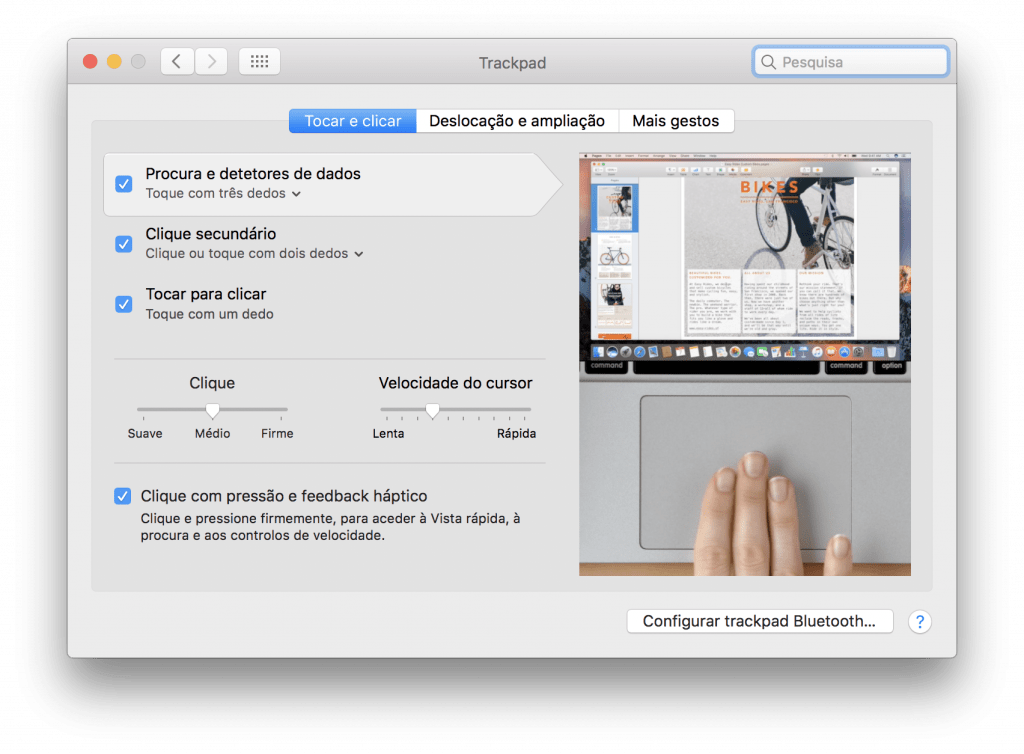Uncheck 'Clique secundário'
This screenshot has width=1024, height=754.
click(x=123, y=243)
